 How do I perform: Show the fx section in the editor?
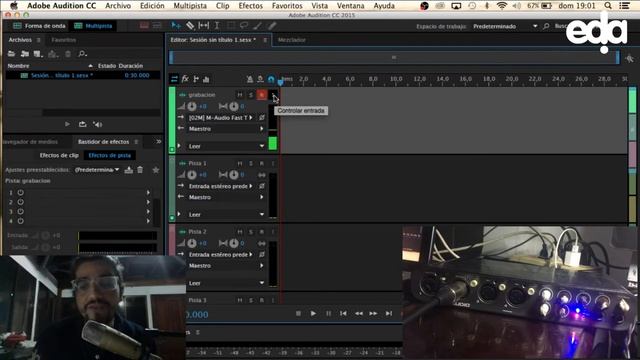tap(185, 79)
